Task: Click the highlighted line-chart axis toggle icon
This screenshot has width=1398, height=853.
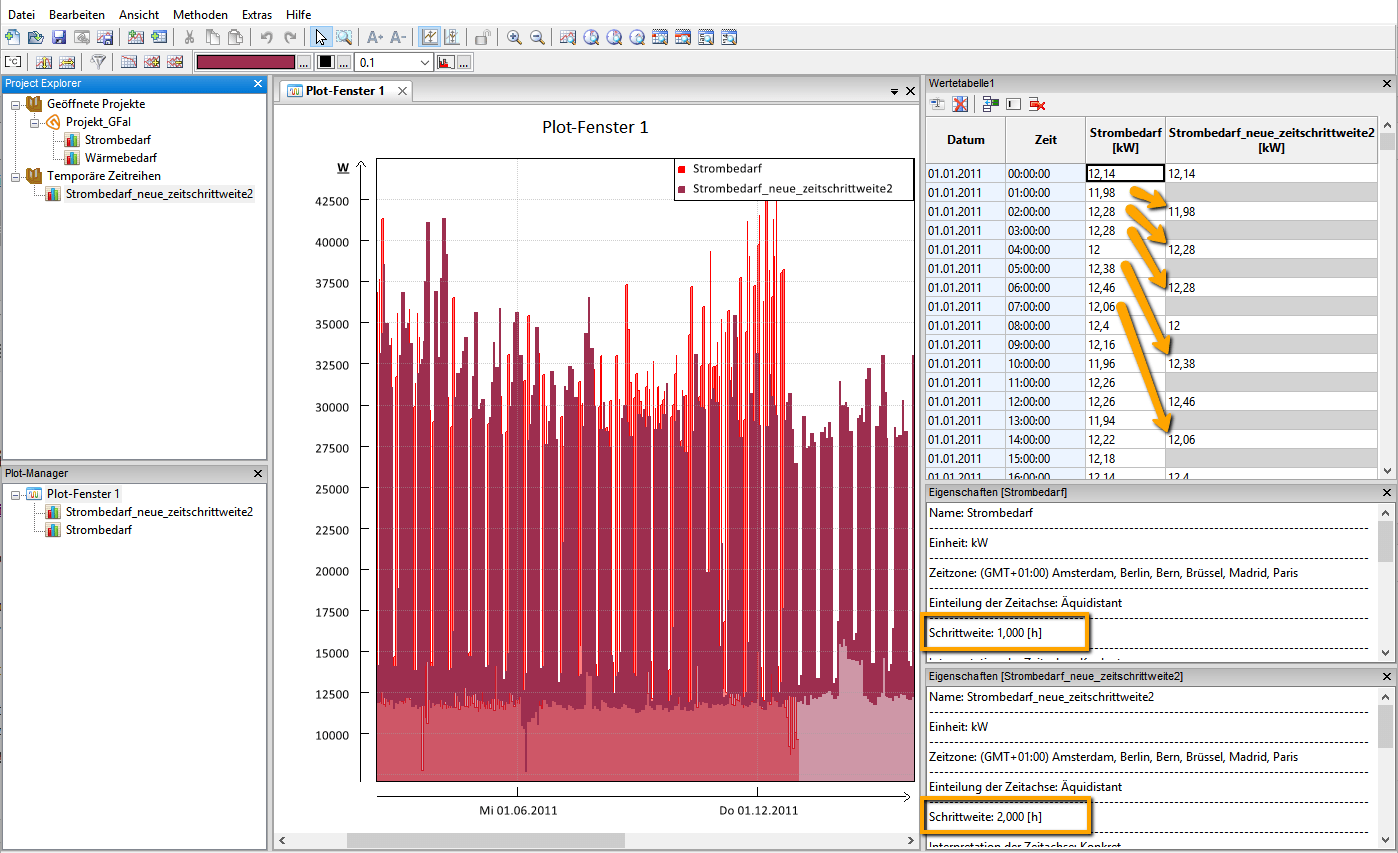Action: 428,37
